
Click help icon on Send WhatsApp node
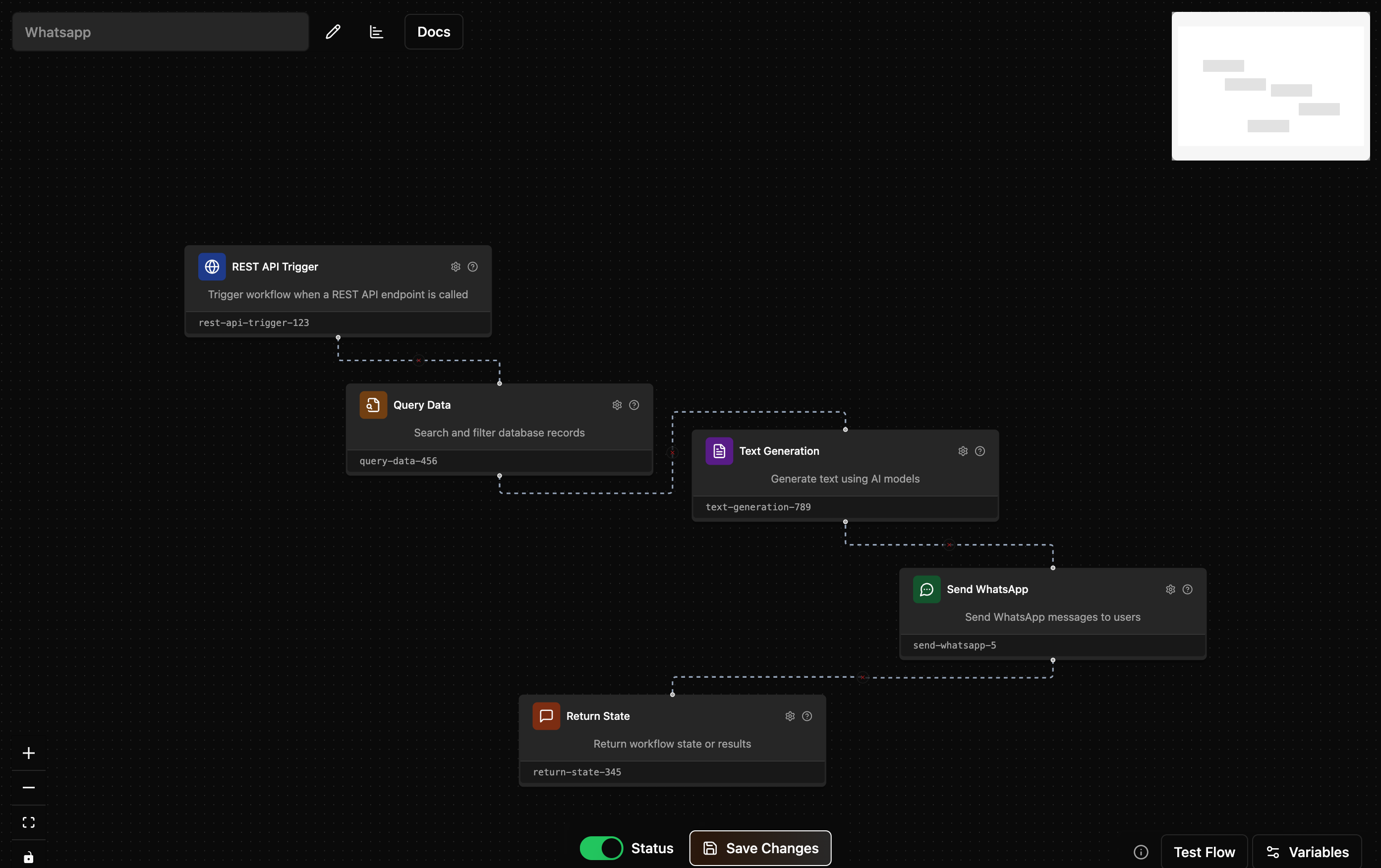click(x=1187, y=590)
